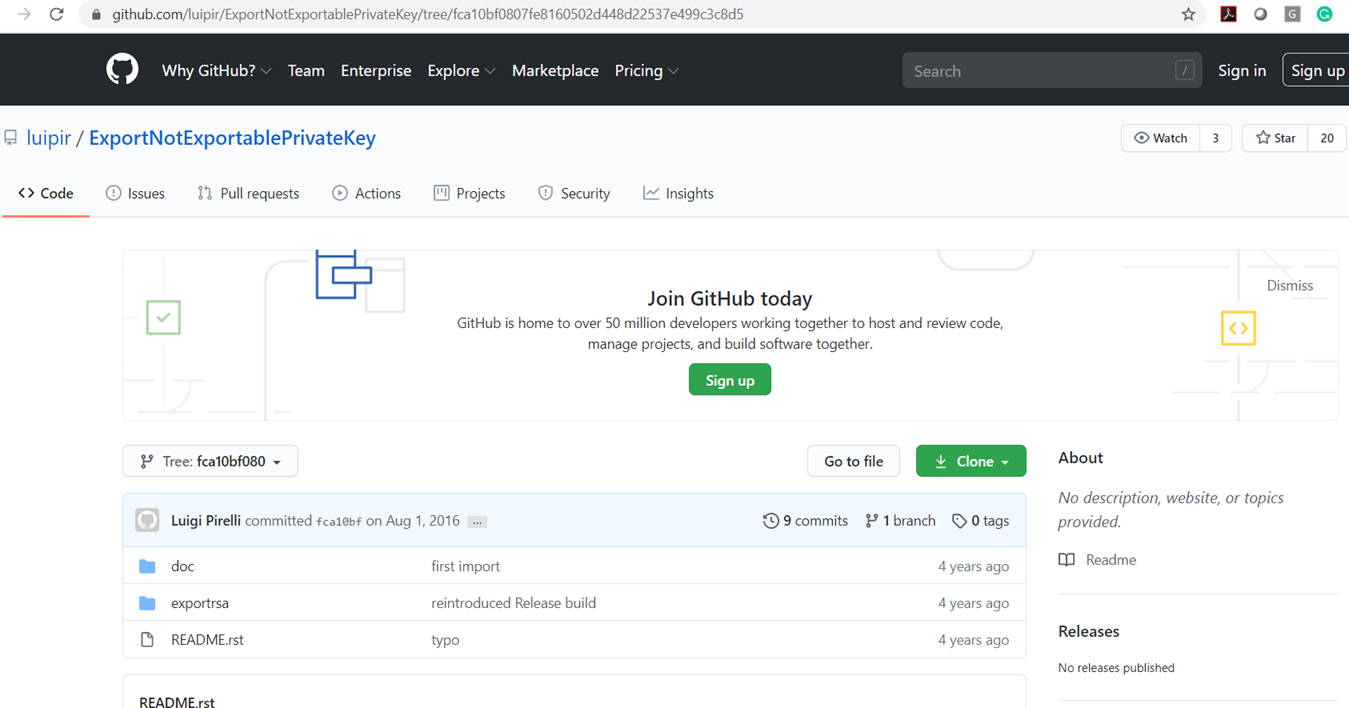Open the Luigi Pirelli author link
Image resolution: width=1349 pixels, height=708 pixels.
(206, 521)
